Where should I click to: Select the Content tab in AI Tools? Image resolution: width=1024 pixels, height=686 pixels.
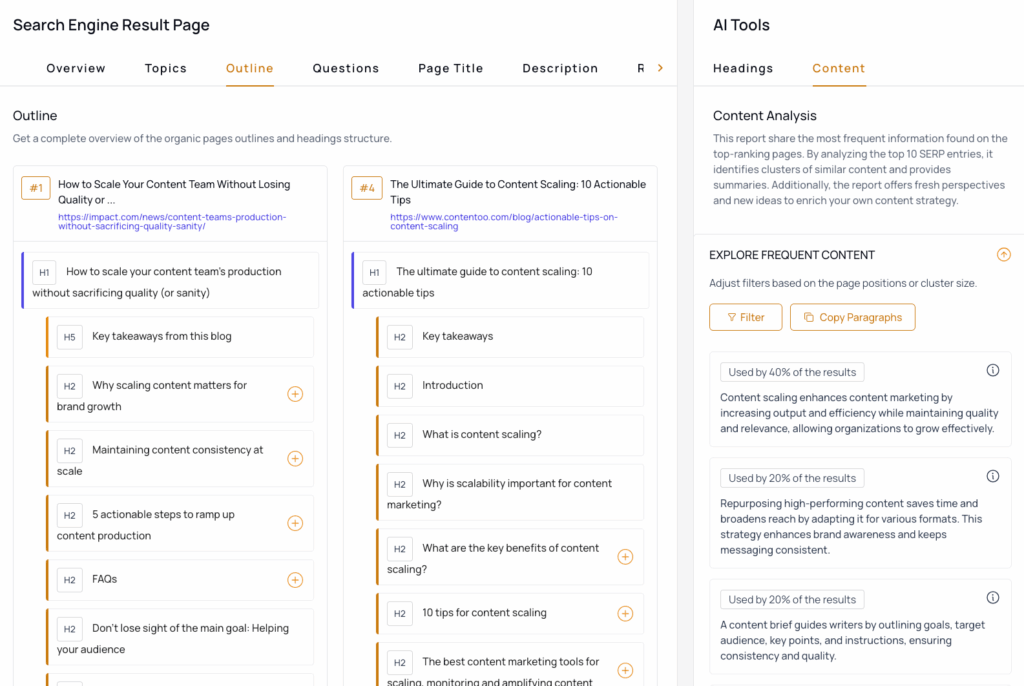[839, 68]
